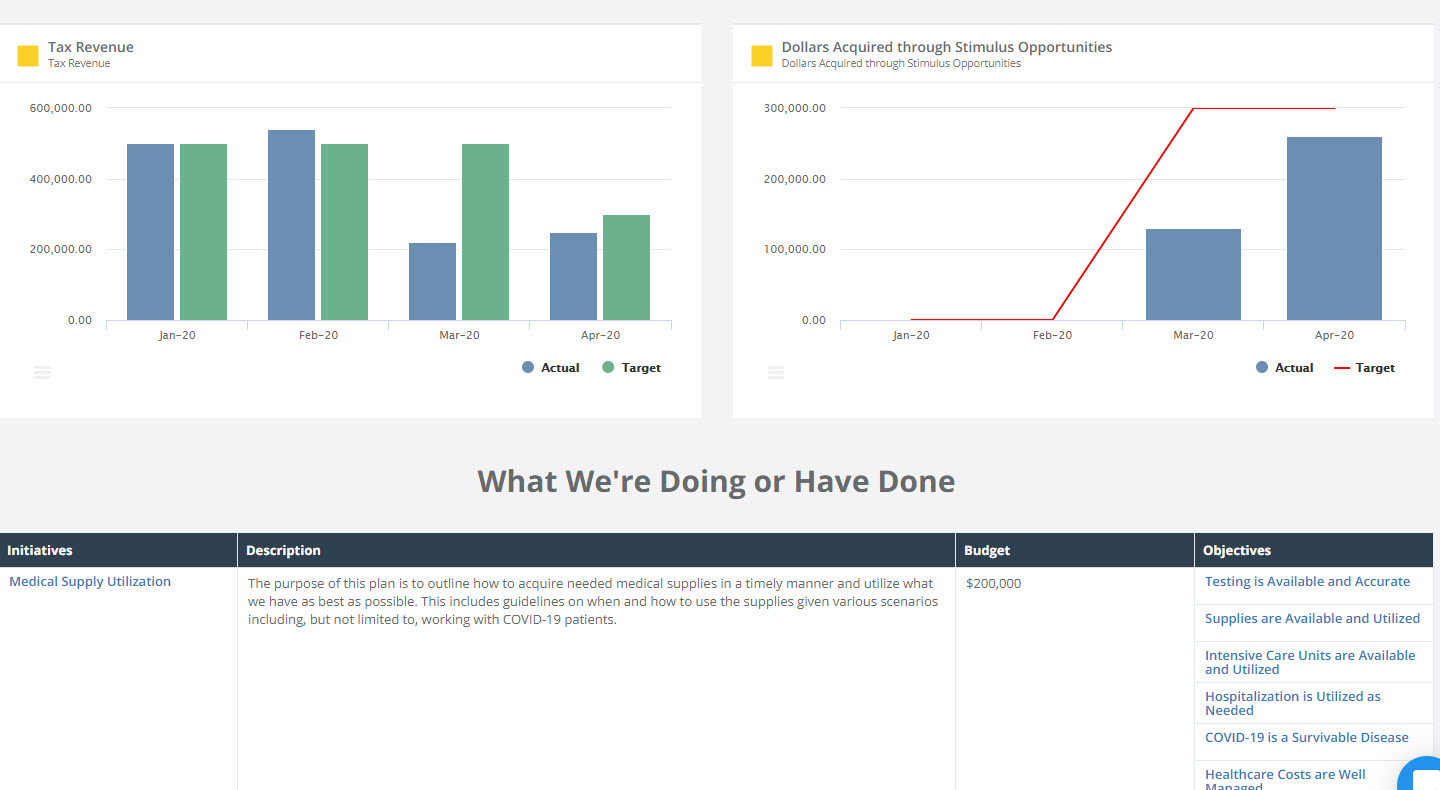Viewport: 1440px width, 790px height.
Task: Click the blue Actual legend dot on Tax Revenue
Action: pos(527,367)
